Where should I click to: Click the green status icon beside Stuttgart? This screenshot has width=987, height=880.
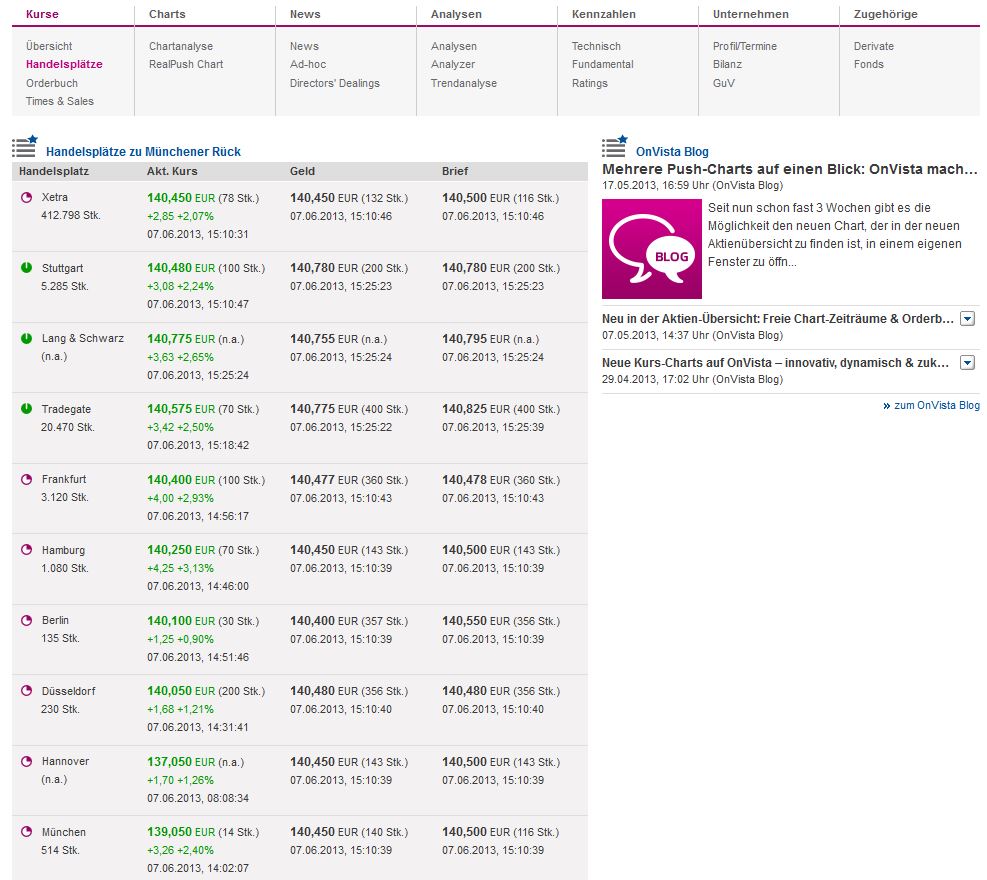[x=26, y=268]
